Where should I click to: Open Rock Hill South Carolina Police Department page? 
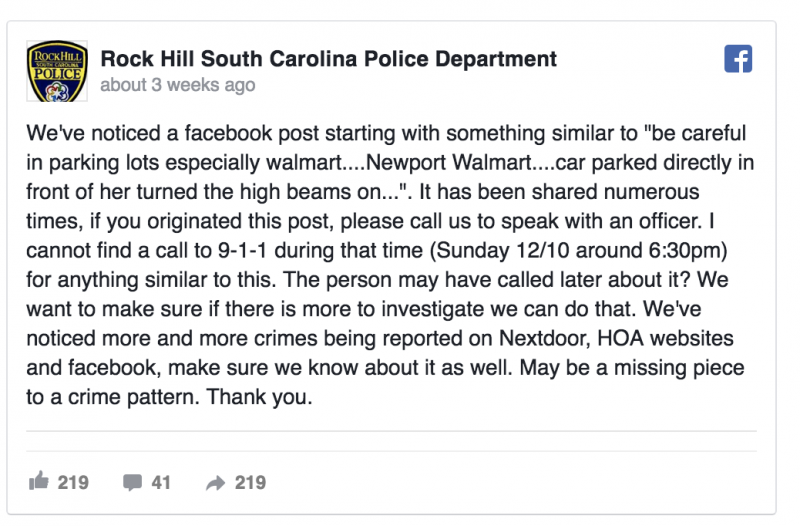click(328, 59)
